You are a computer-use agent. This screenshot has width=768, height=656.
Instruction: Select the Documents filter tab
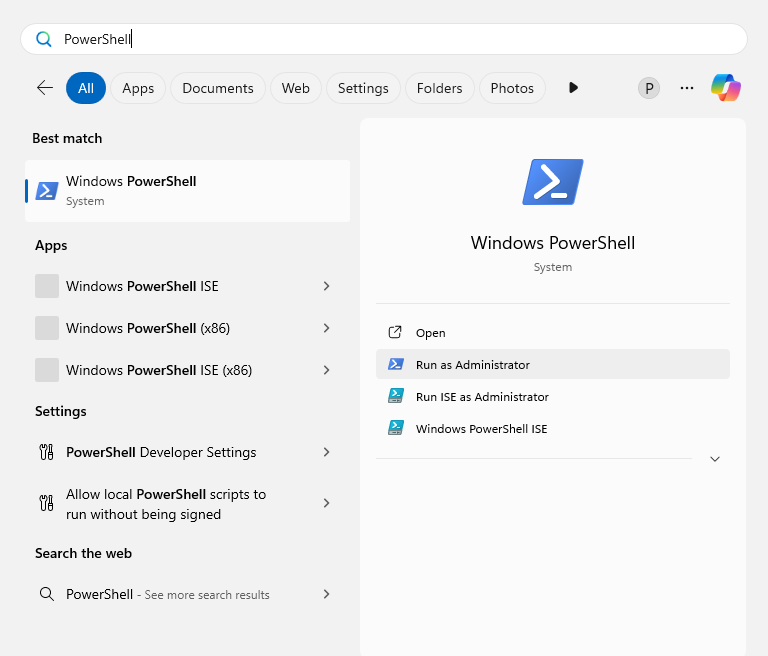tap(218, 88)
